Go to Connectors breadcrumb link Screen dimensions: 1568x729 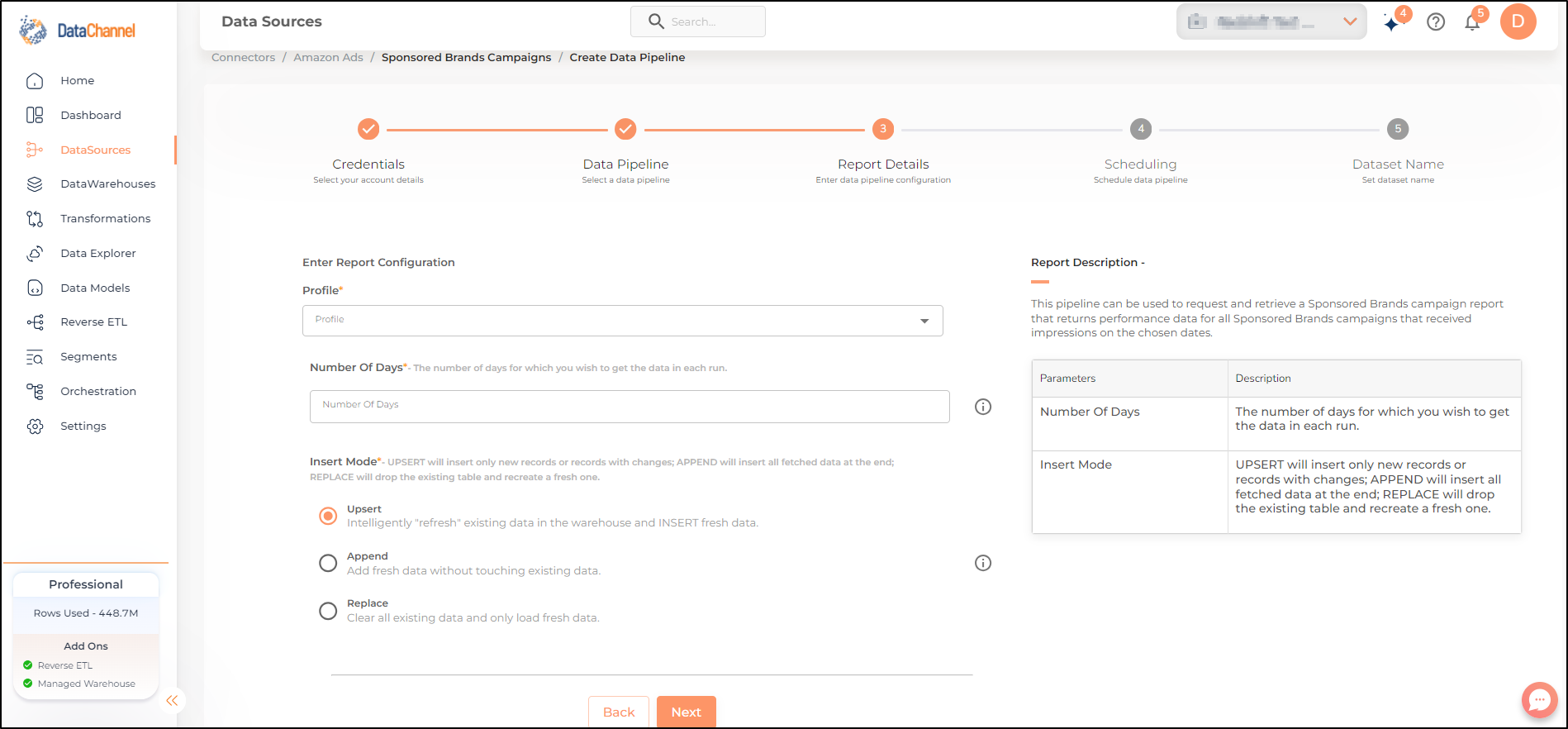pyautogui.click(x=244, y=57)
